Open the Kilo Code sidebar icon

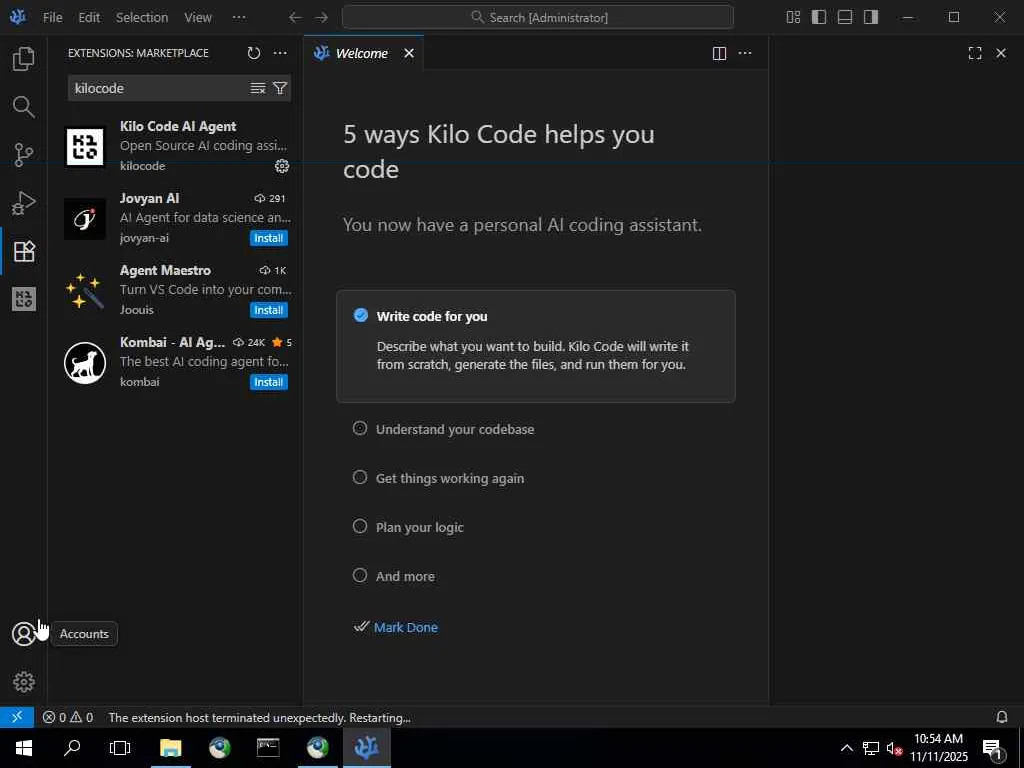24,299
